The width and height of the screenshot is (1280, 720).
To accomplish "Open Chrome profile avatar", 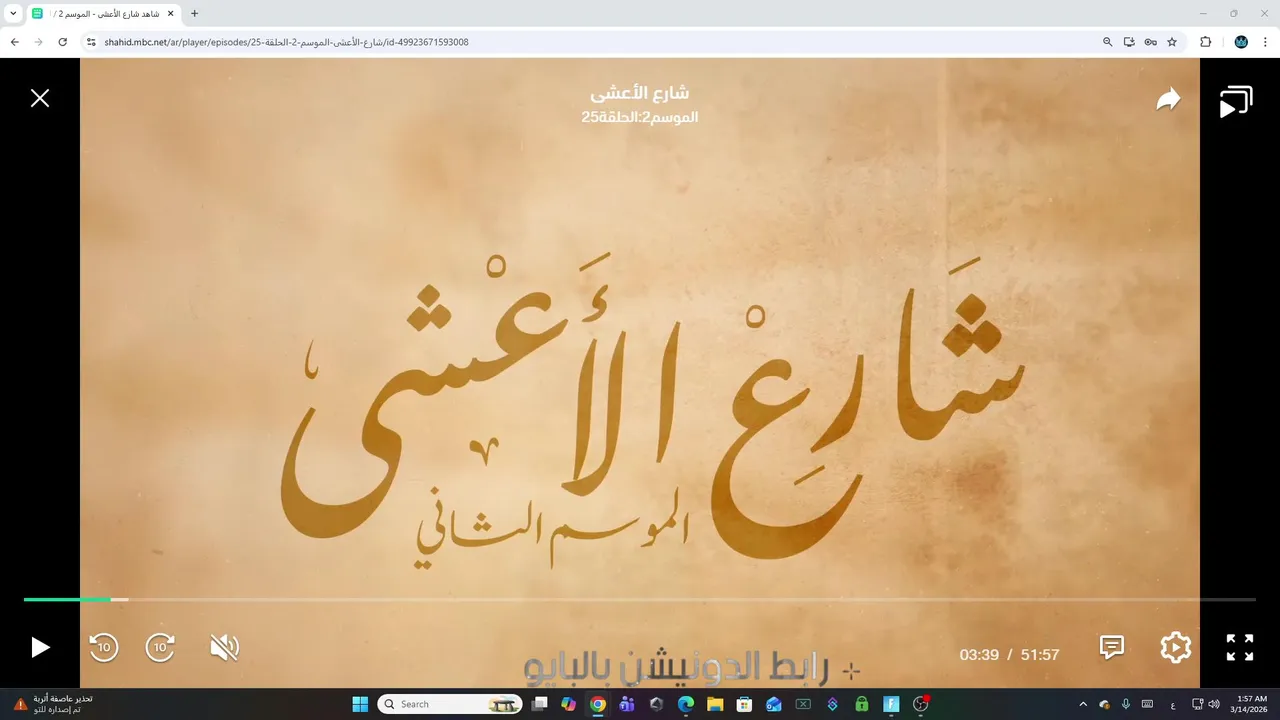I will pyautogui.click(x=1241, y=42).
